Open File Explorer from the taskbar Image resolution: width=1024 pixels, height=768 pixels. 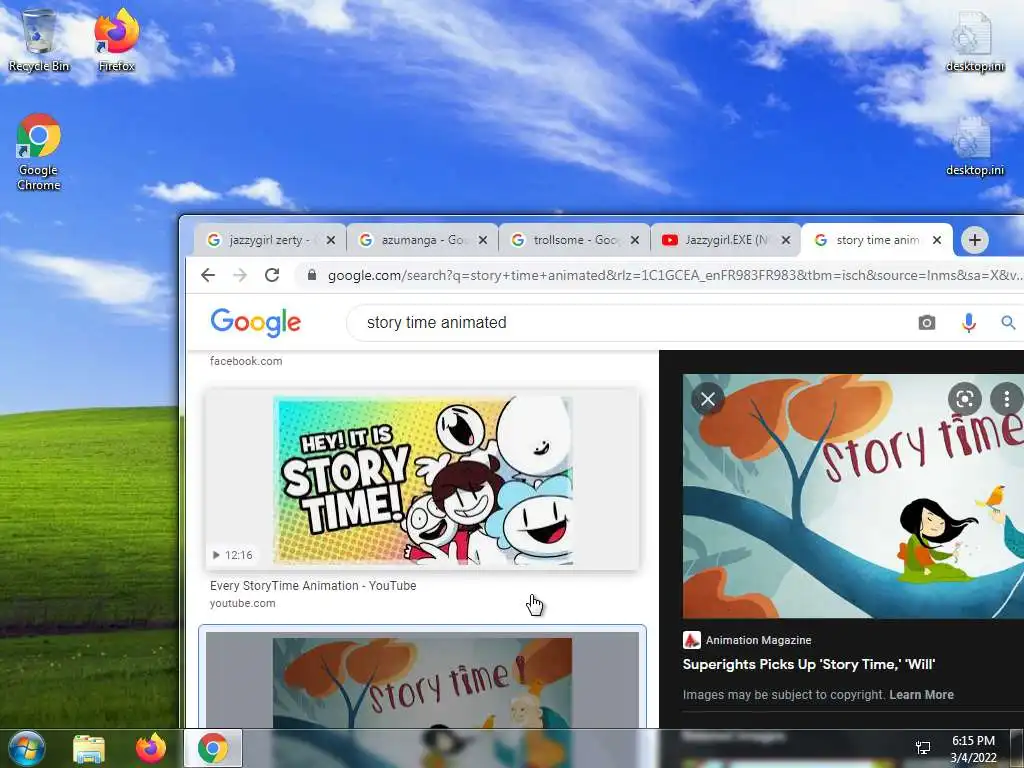pos(89,748)
